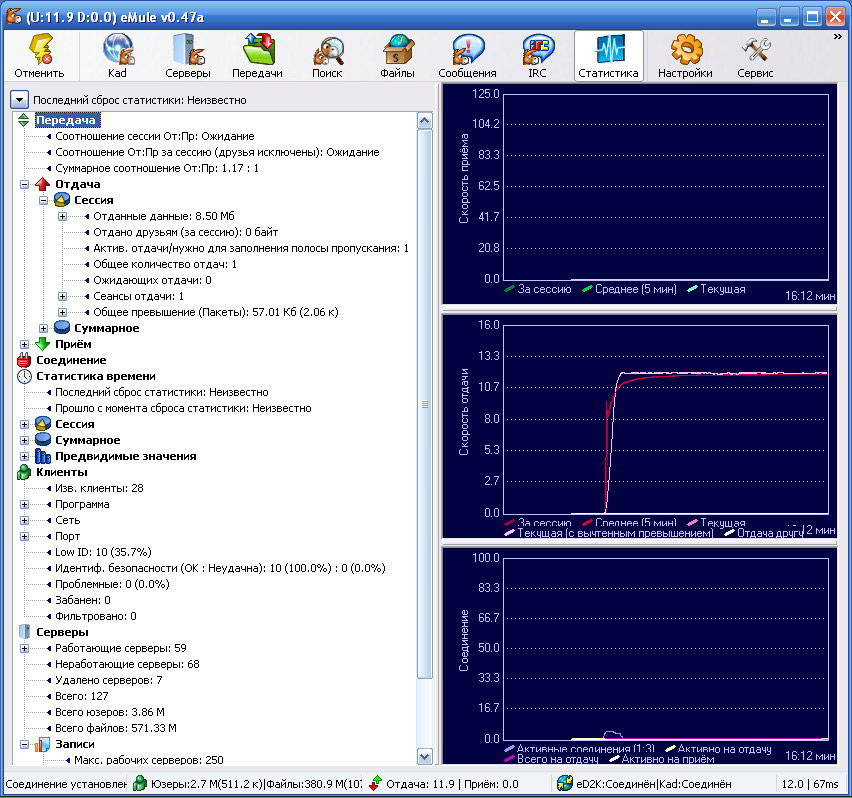Screen dimensions: 852x798
Task: Collapse the Сессия node under Отдача
Action: point(43,200)
